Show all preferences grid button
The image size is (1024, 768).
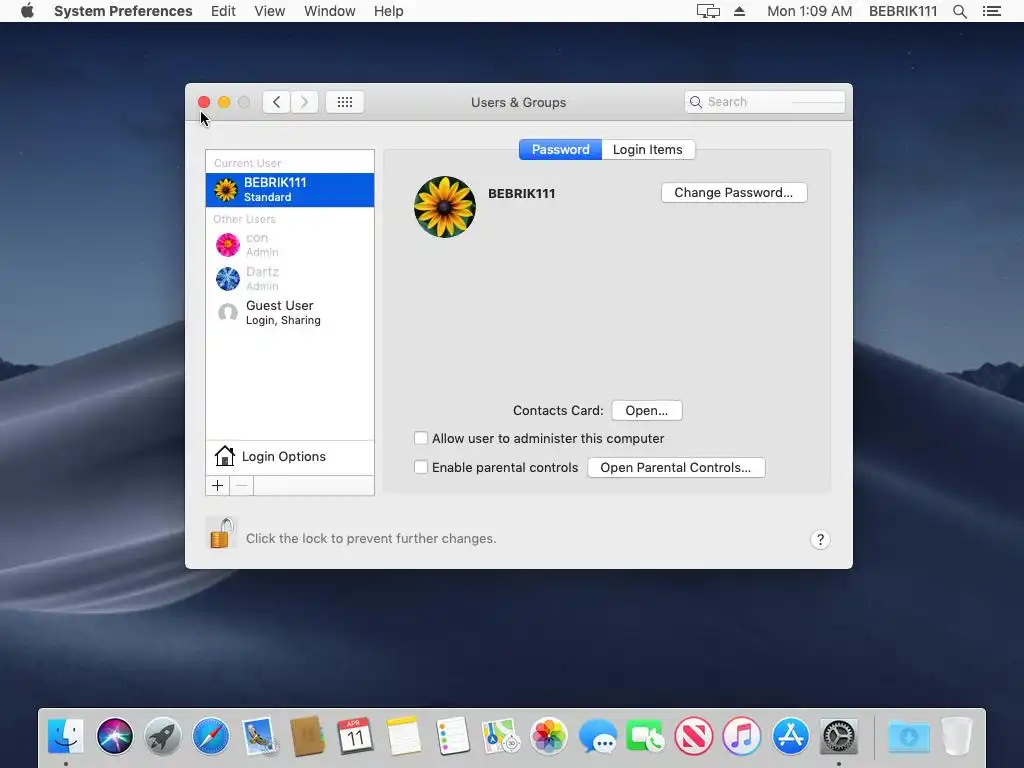(345, 102)
